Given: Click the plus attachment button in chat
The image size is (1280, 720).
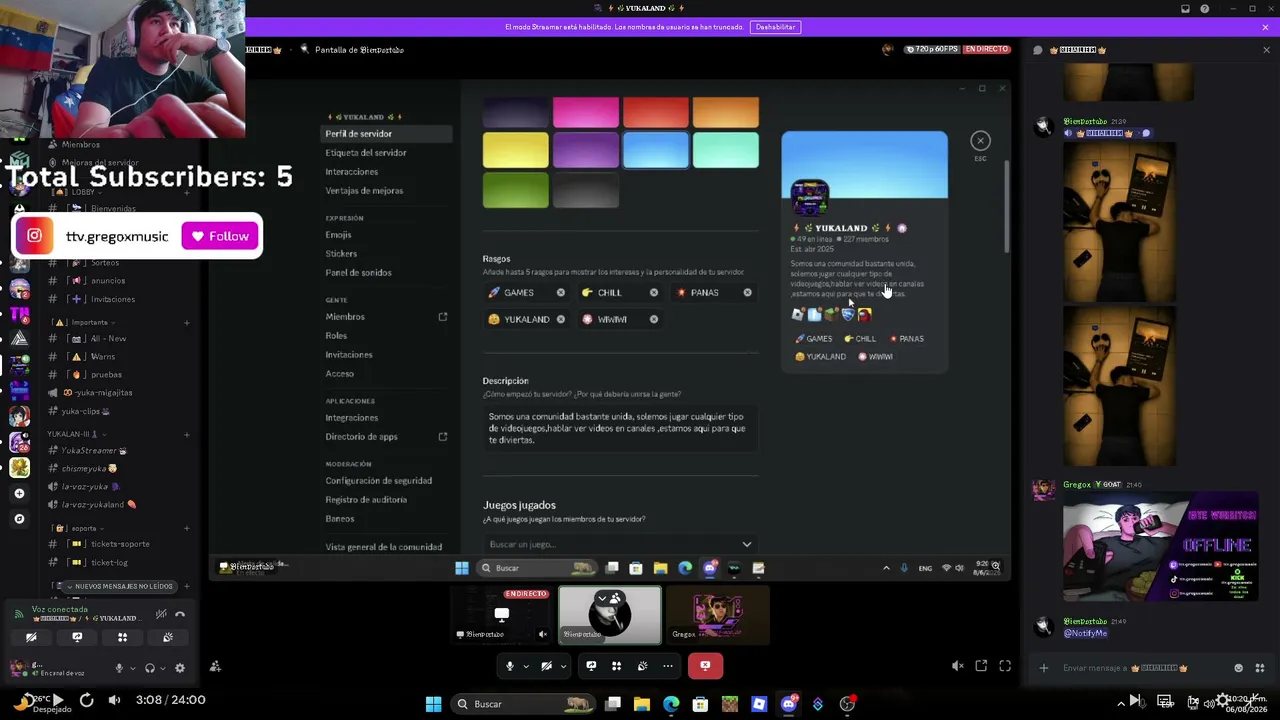Looking at the screenshot, I should click(1044, 668).
